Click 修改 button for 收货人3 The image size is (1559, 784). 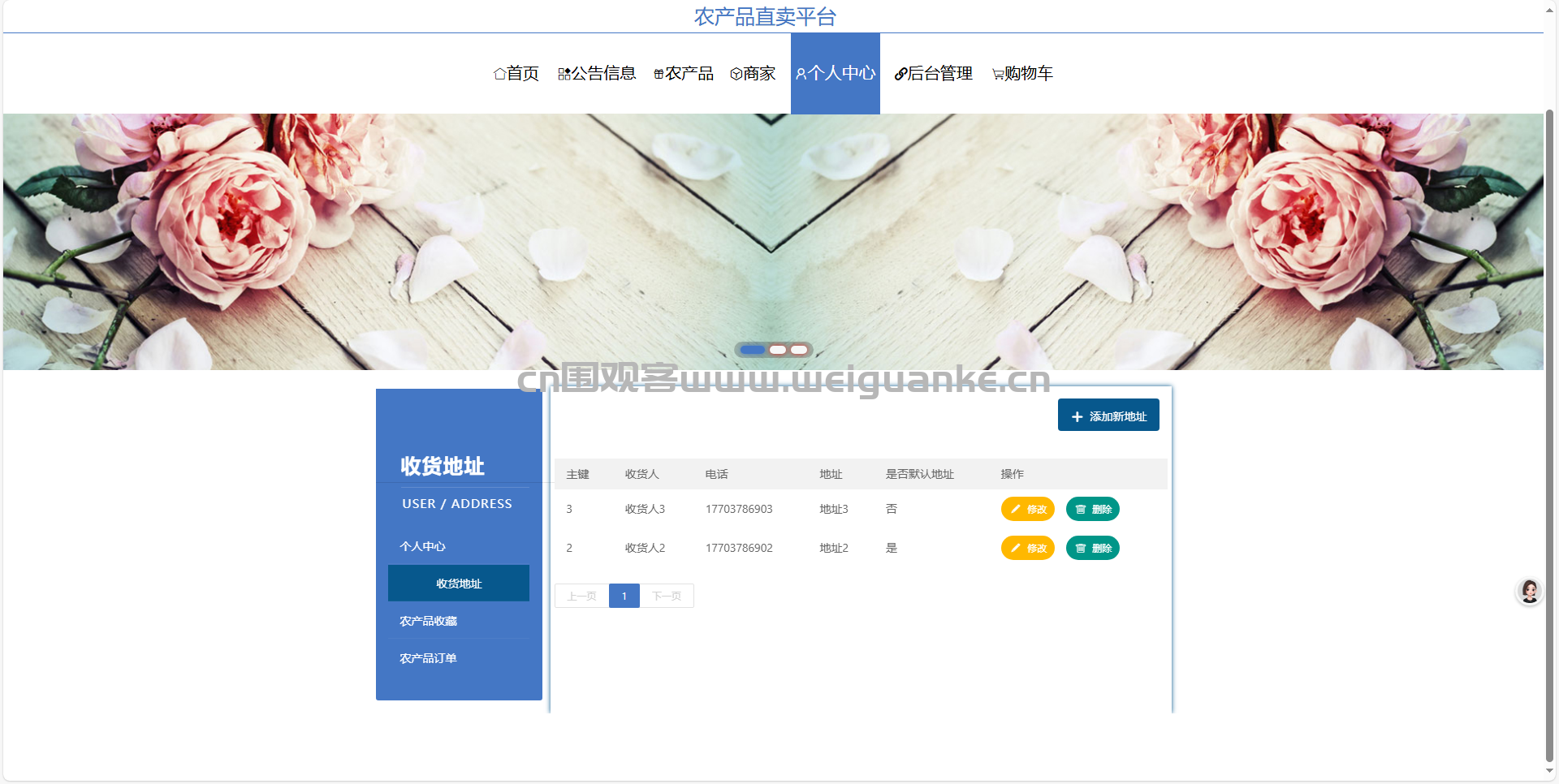click(x=1028, y=509)
